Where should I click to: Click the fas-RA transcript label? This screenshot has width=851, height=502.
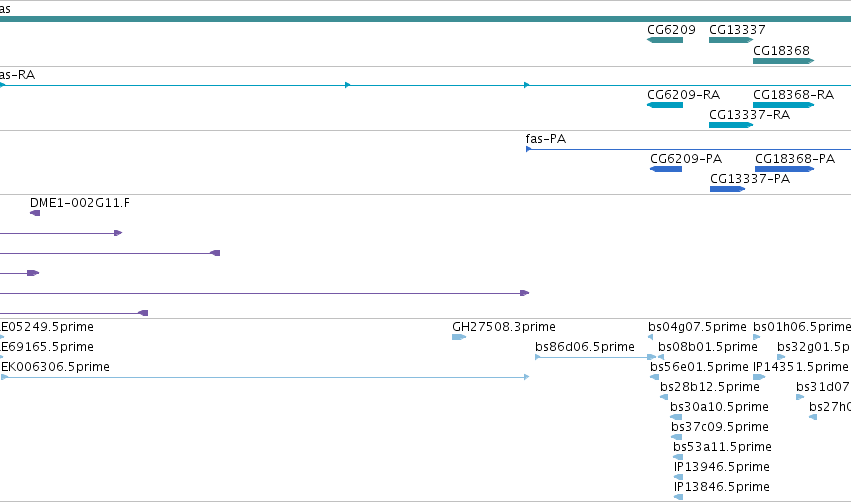(x=17, y=75)
